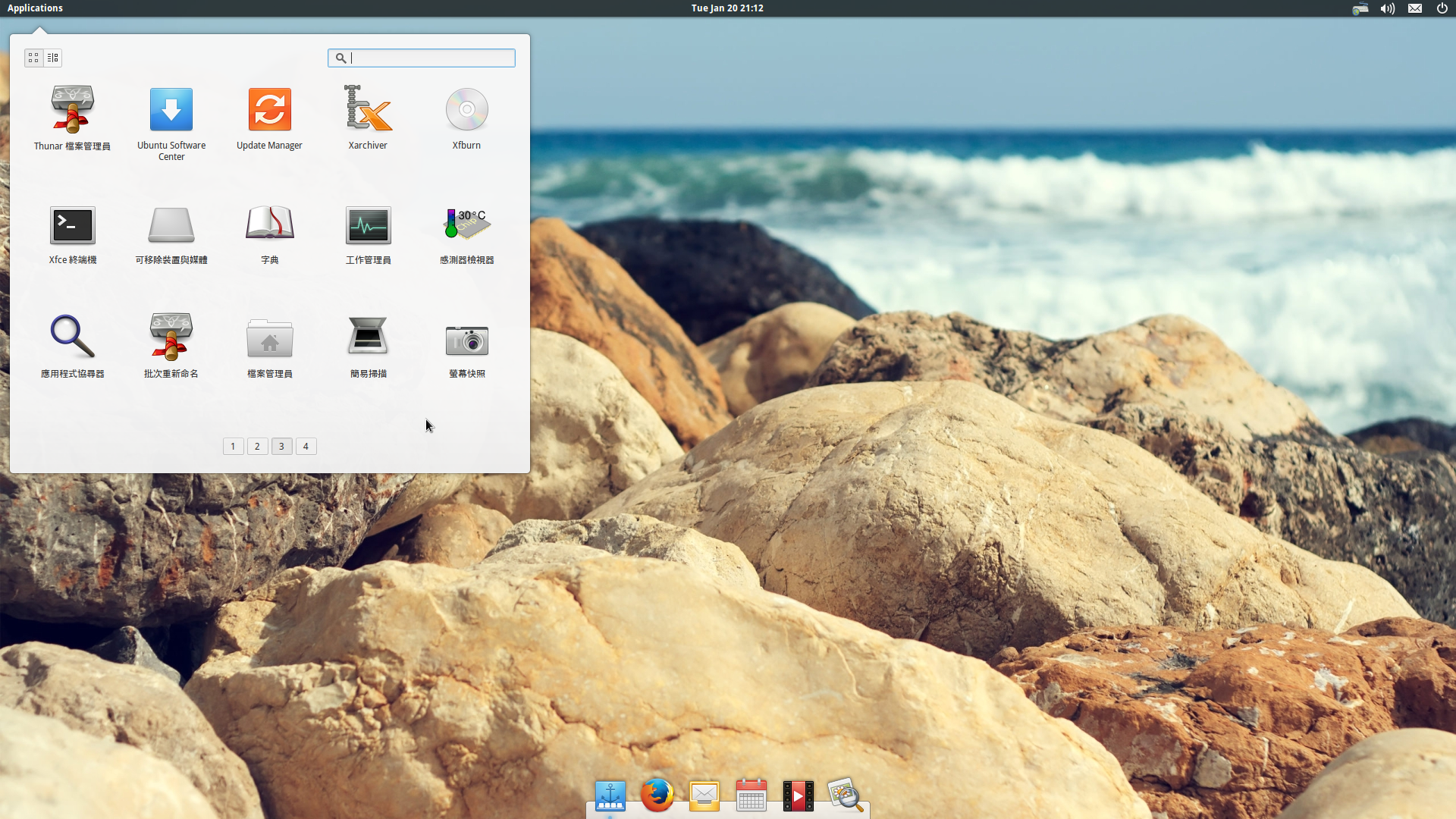1456x819 pixels.
Task: Open home folder file manager (檔案管理員)
Action: [x=269, y=338]
